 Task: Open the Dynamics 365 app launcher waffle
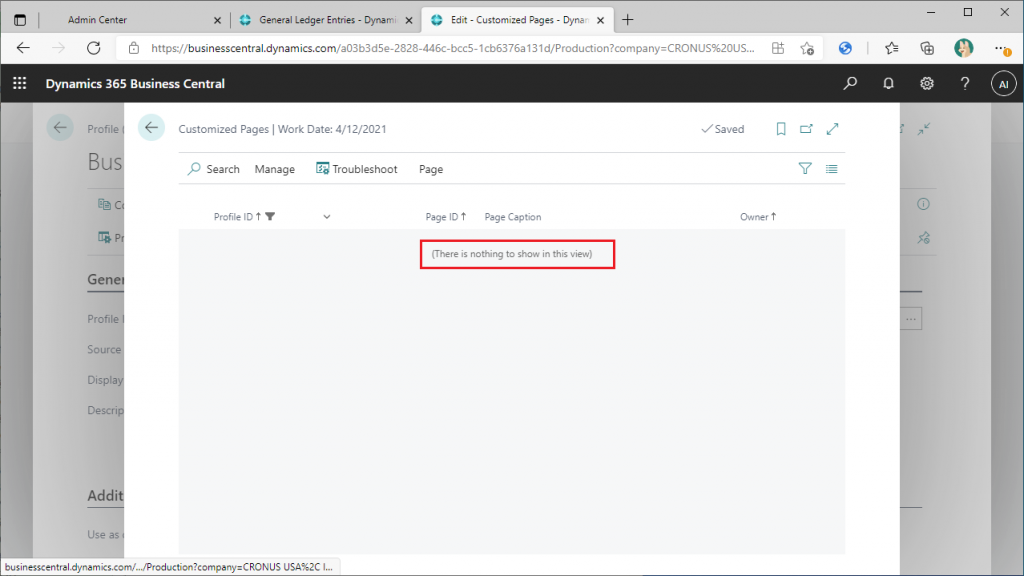tap(19, 84)
